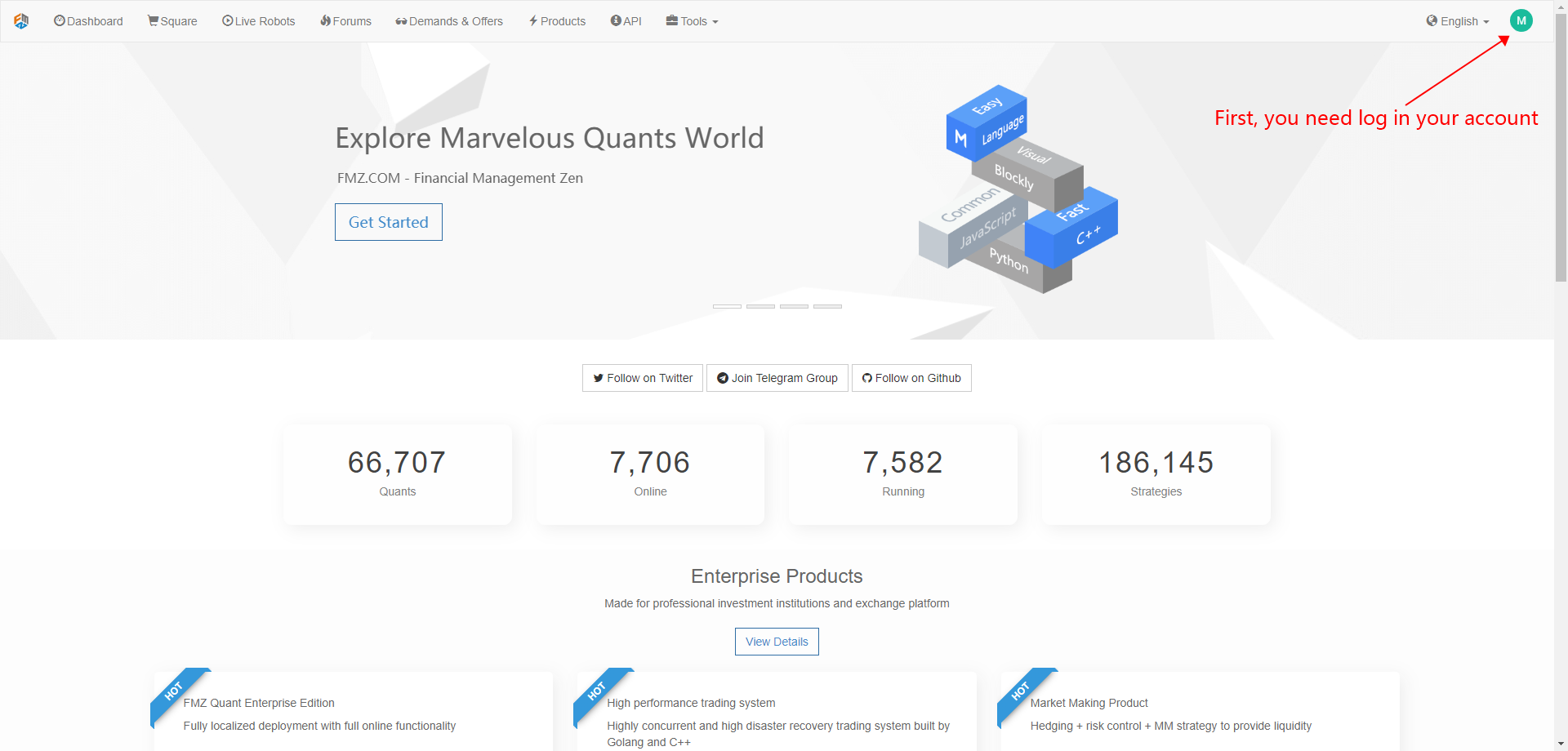Open the green M account avatar
The width and height of the screenshot is (1568, 751).
tap(1521, 20)
